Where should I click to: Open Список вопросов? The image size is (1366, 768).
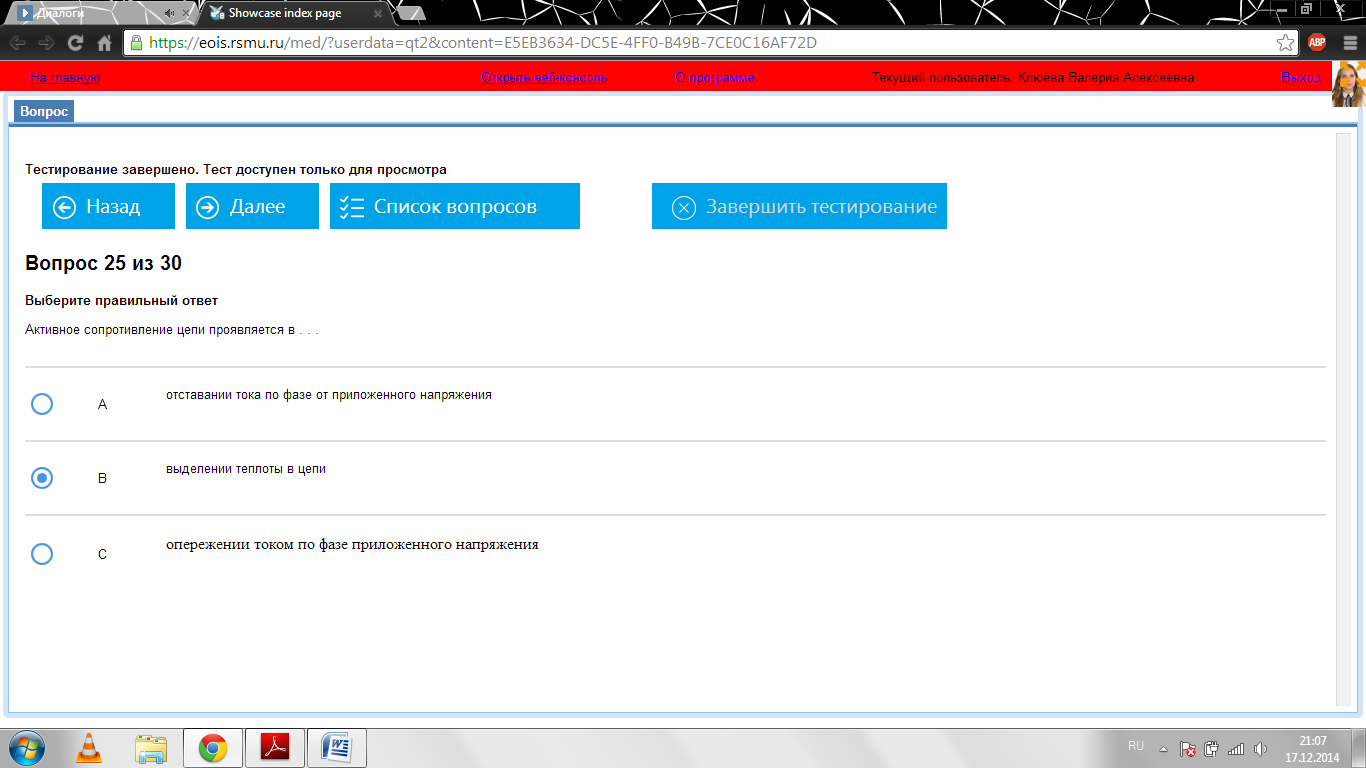[455, 206]
